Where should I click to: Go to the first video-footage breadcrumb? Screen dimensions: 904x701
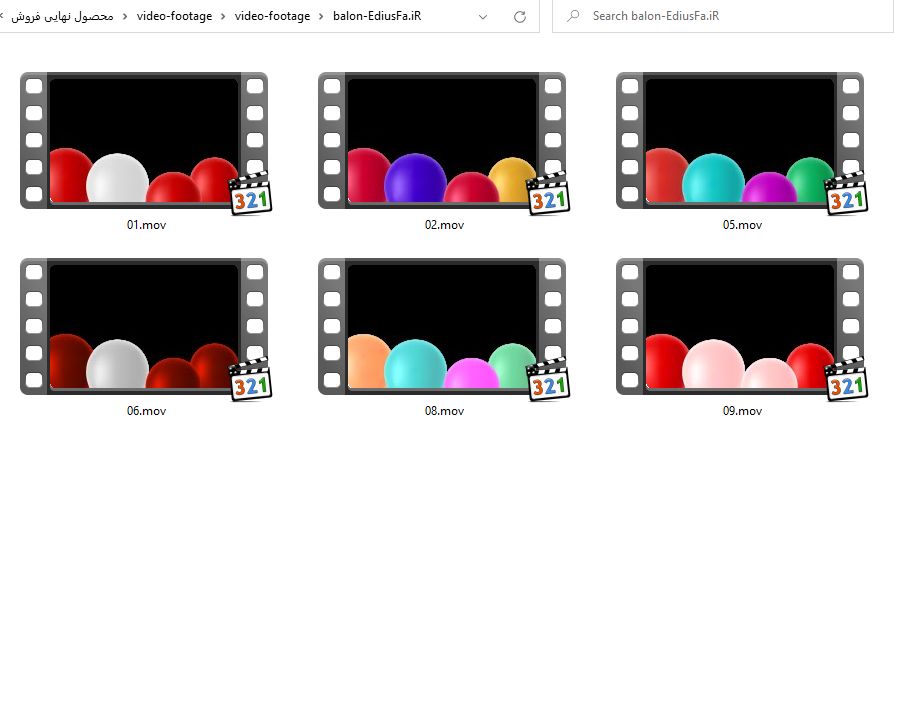click(174, 17)
